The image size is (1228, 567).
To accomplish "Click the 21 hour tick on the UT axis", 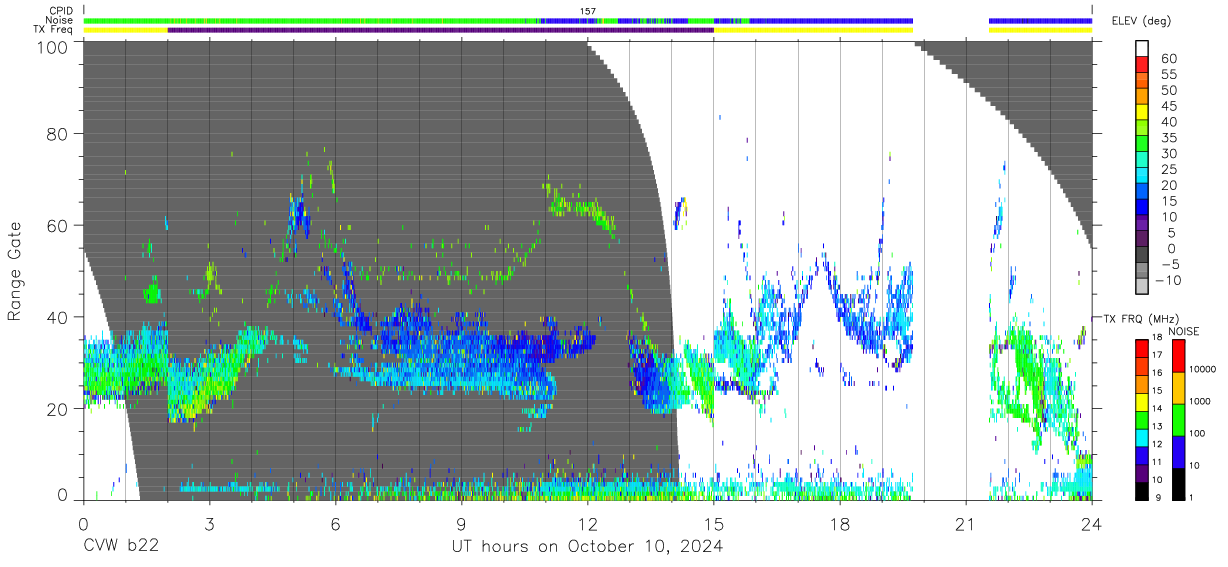I will pyautogui.click(x=966, y=525).
